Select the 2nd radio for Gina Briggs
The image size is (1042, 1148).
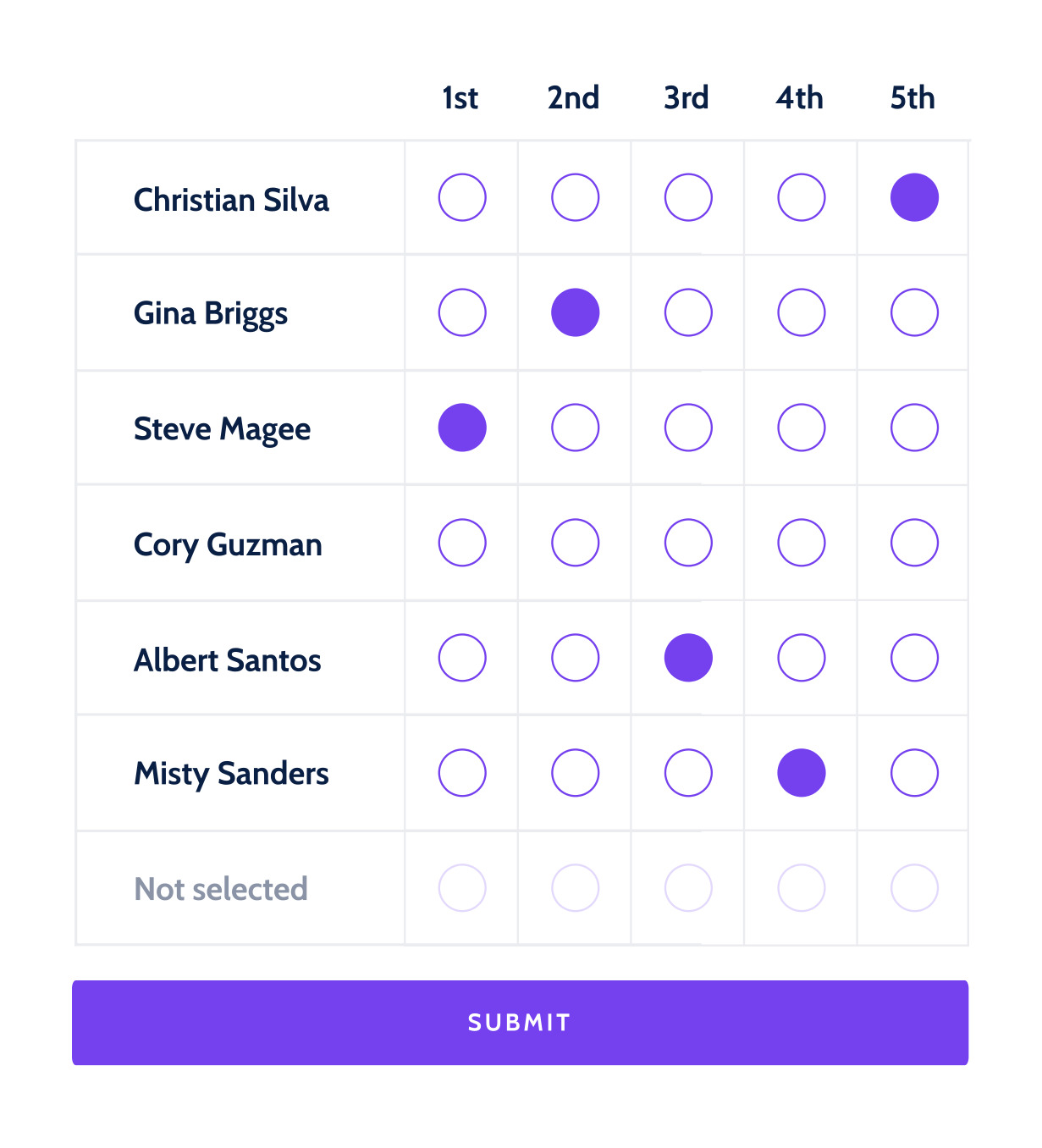(x=576, y=312)
